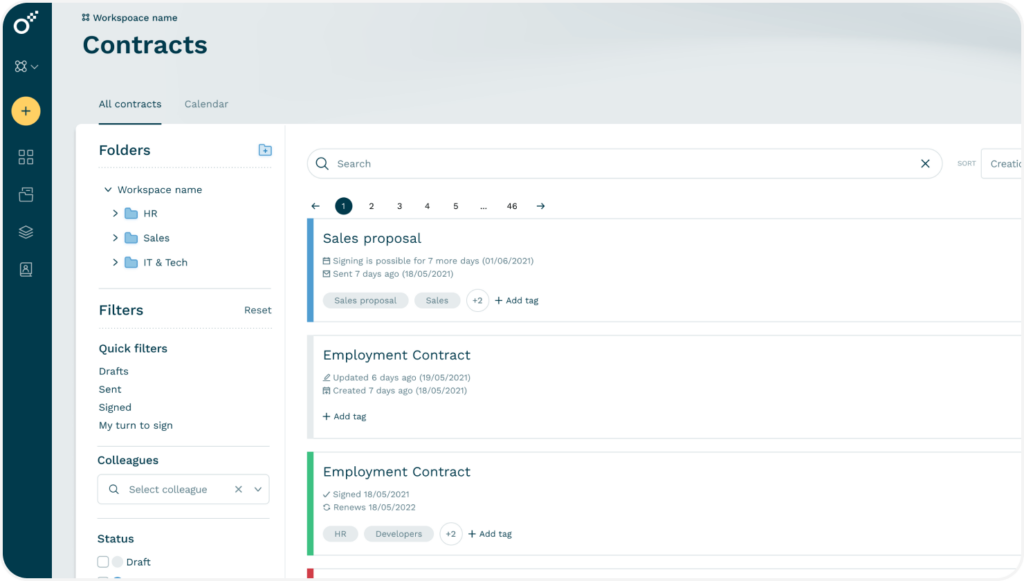Viewport: 1024px width, 581px height.
Task: Click the HR tag
Action: coord(340,534)
